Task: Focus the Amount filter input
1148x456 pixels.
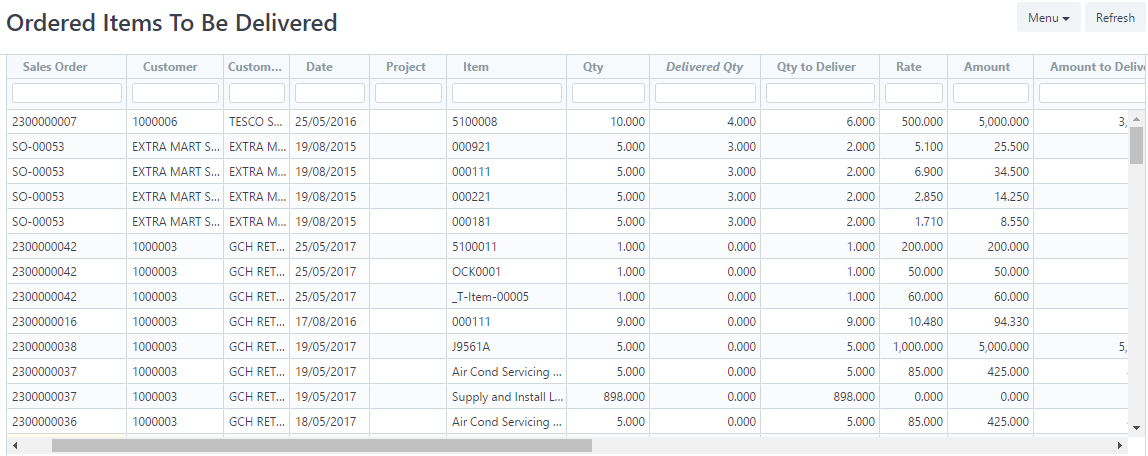Action: (x=990, y=93)
